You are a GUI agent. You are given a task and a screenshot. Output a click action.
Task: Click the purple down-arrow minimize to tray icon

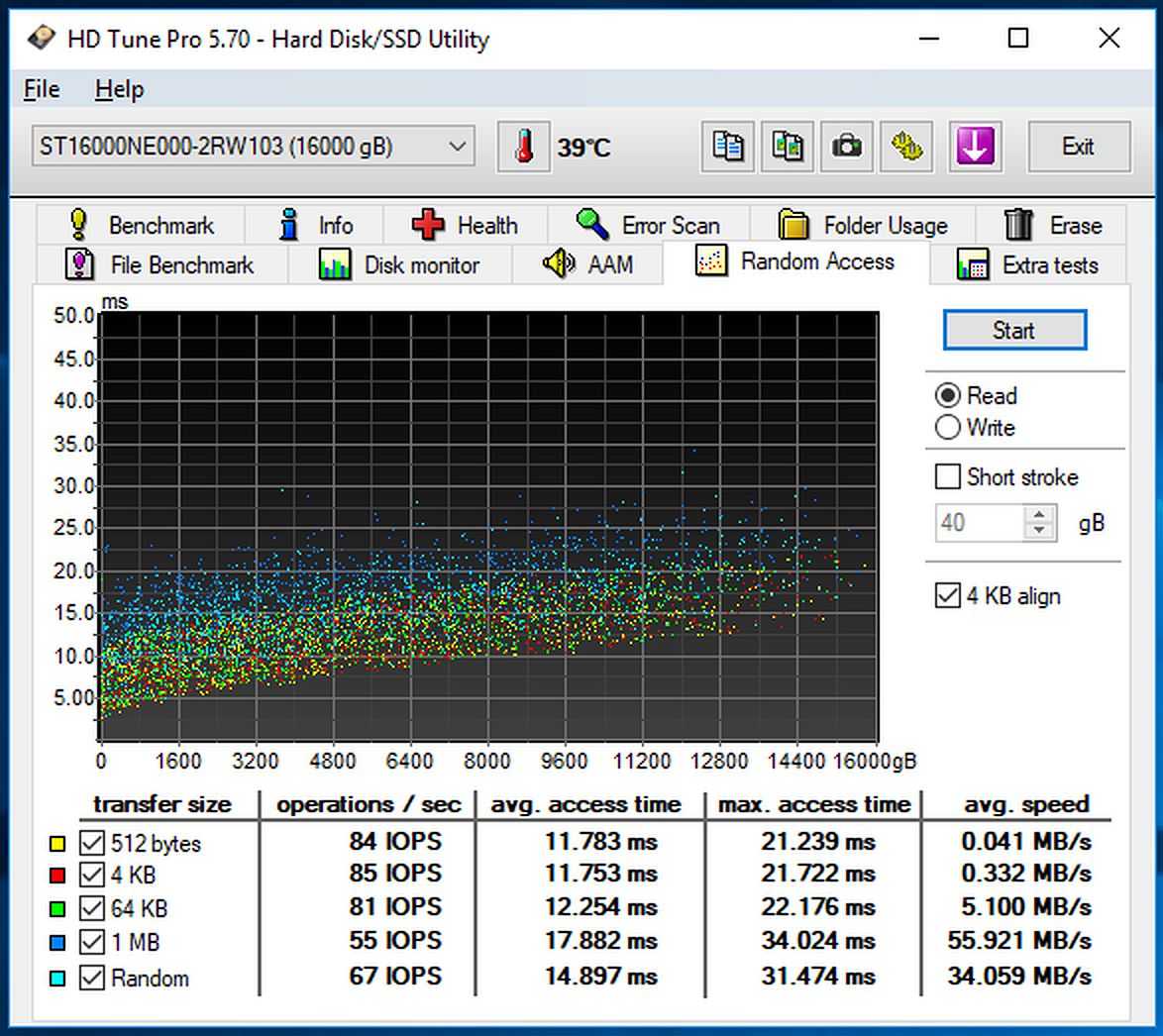tap(974, 148)
